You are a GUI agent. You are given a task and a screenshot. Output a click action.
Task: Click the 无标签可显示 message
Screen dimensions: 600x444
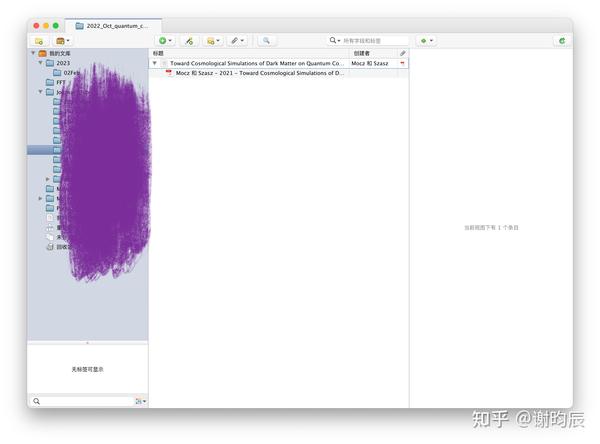(x=87, y=369)
